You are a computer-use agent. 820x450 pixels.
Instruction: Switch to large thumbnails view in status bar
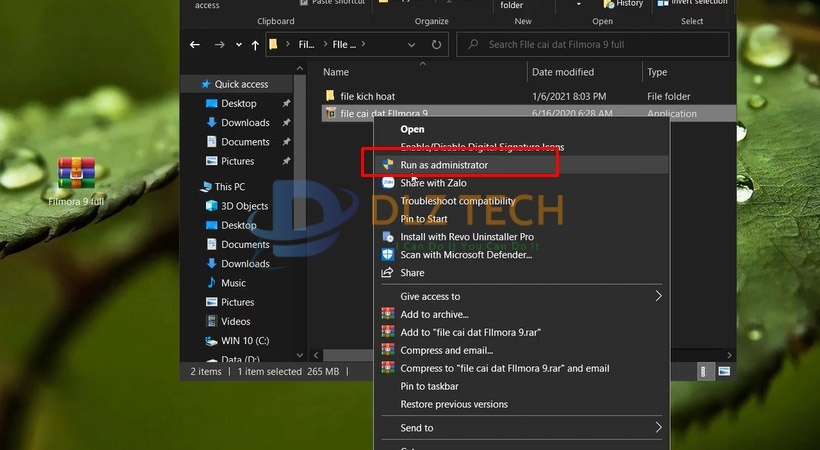click(x=726, y=371)
